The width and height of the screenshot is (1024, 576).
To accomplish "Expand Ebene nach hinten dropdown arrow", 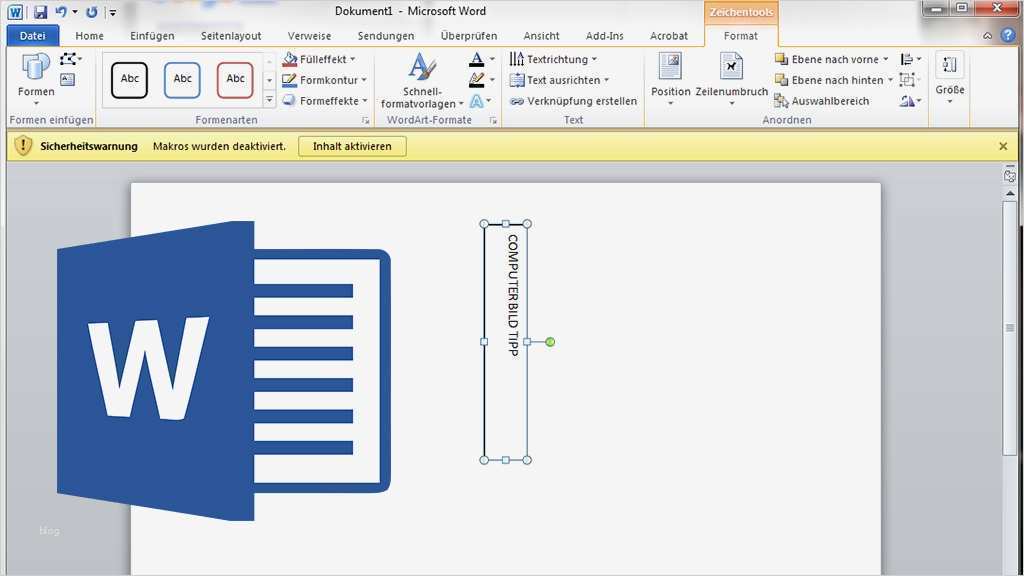I will pyautogui.click(x=889, y=80).
